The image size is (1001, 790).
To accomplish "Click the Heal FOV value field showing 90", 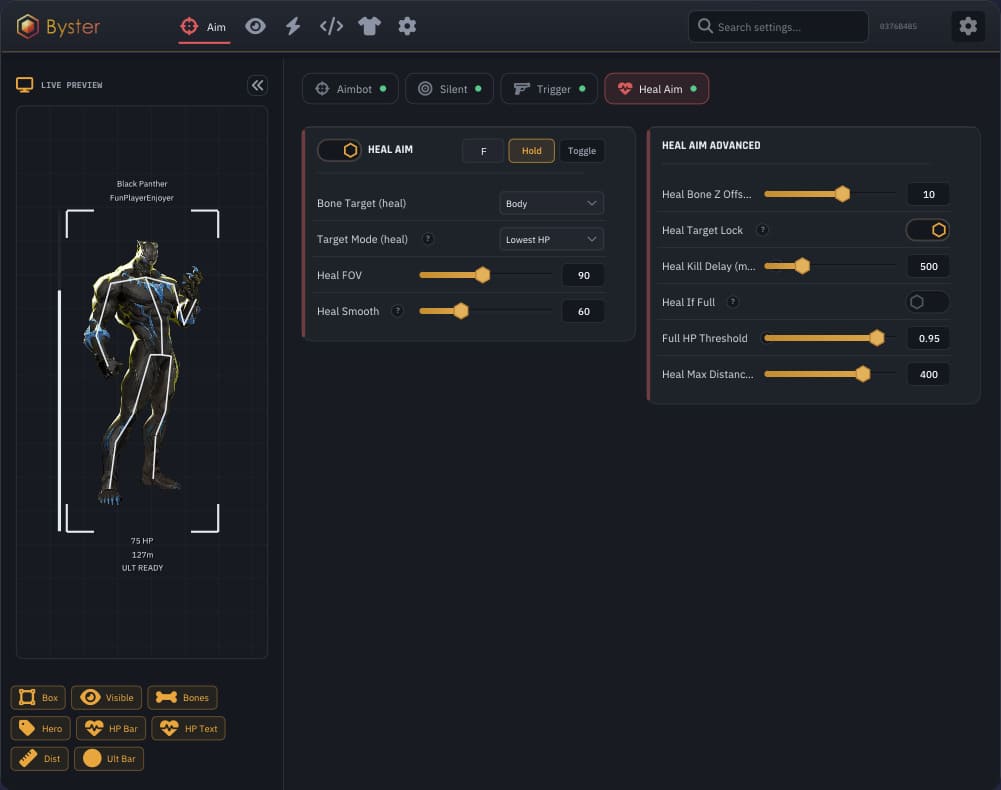I will point(583,275).
